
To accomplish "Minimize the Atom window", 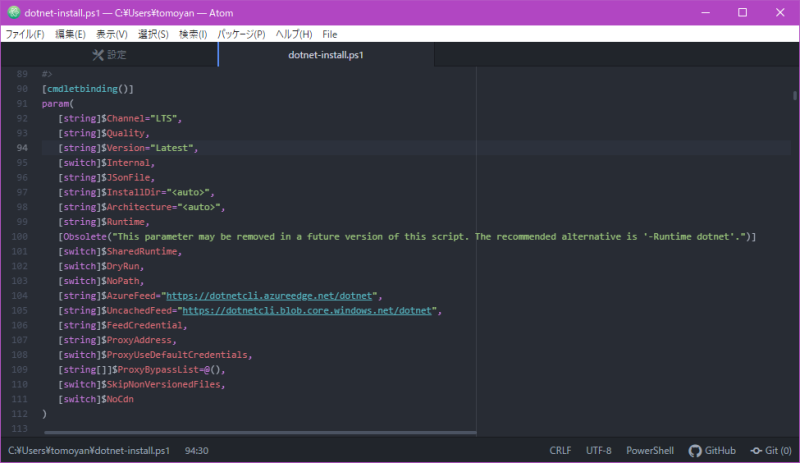I will click(706, 13).
